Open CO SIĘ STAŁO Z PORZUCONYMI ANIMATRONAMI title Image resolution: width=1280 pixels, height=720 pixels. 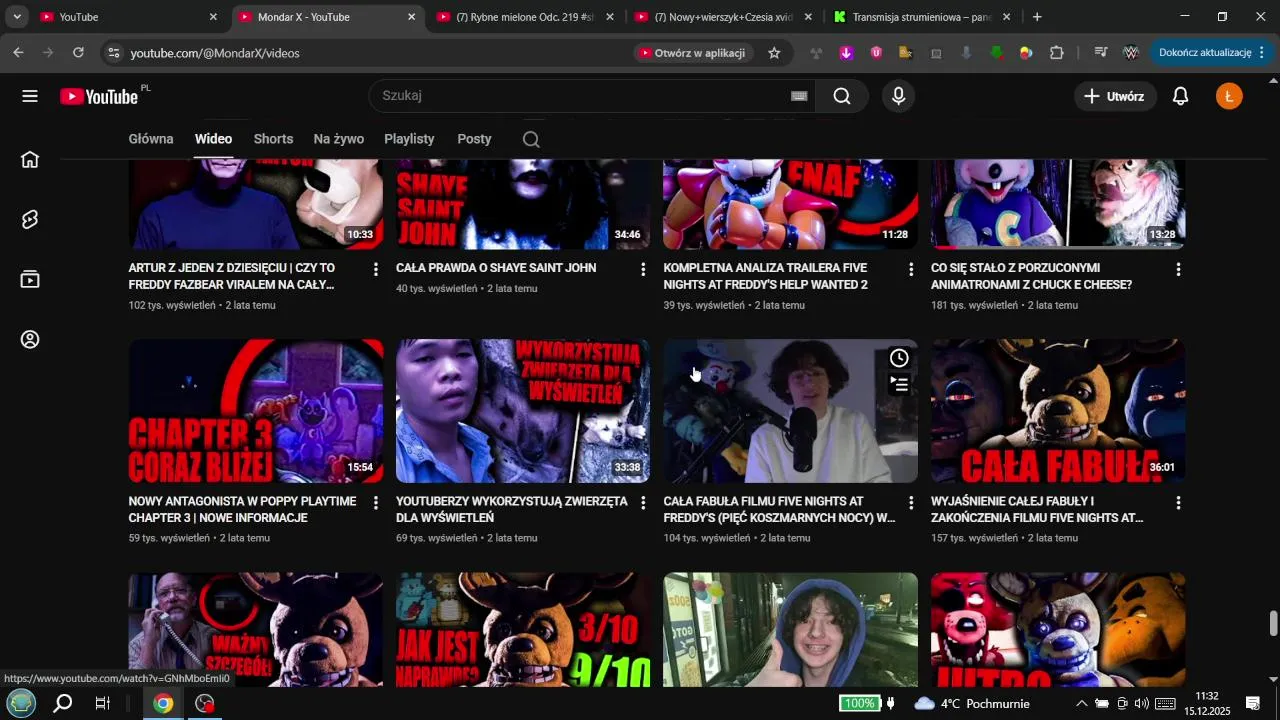coord(1031,277)
